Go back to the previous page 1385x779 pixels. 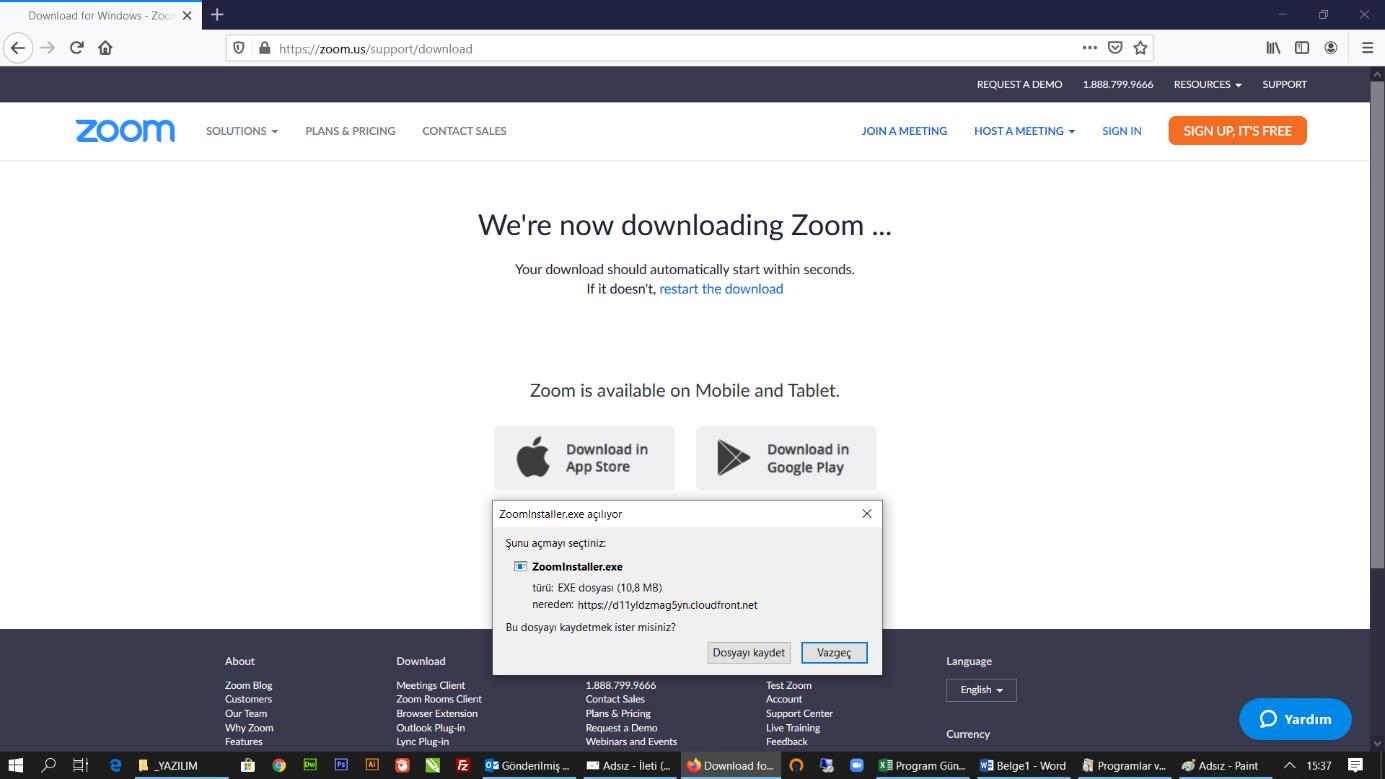point(18,48)
